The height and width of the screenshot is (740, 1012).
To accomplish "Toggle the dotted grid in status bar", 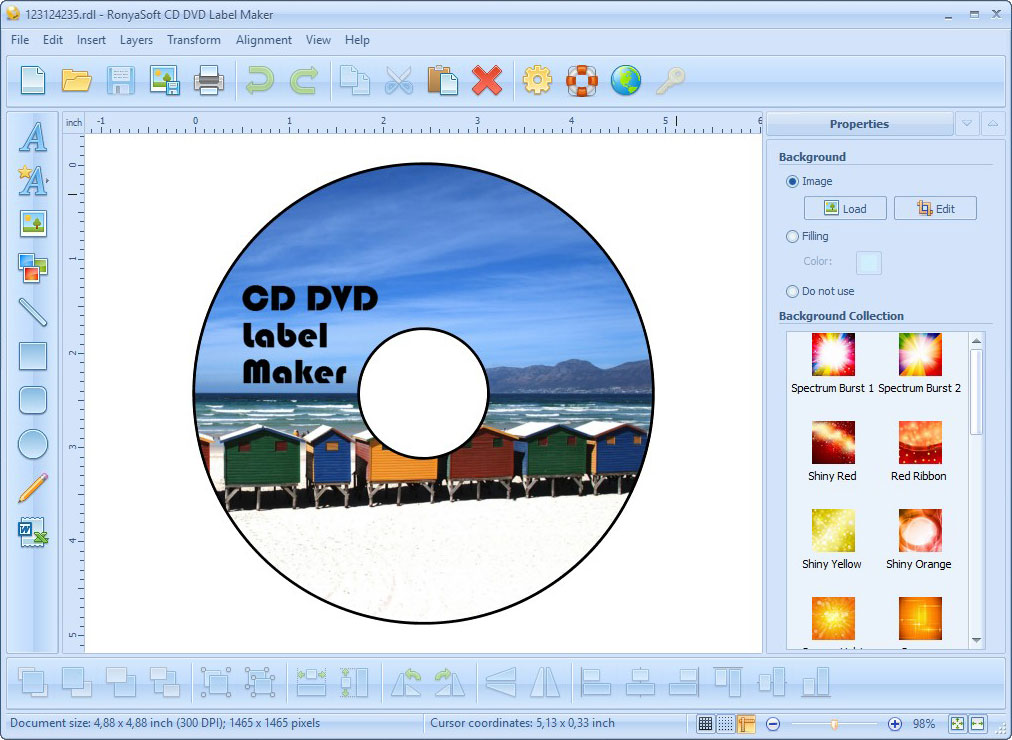I will [725, 724].
